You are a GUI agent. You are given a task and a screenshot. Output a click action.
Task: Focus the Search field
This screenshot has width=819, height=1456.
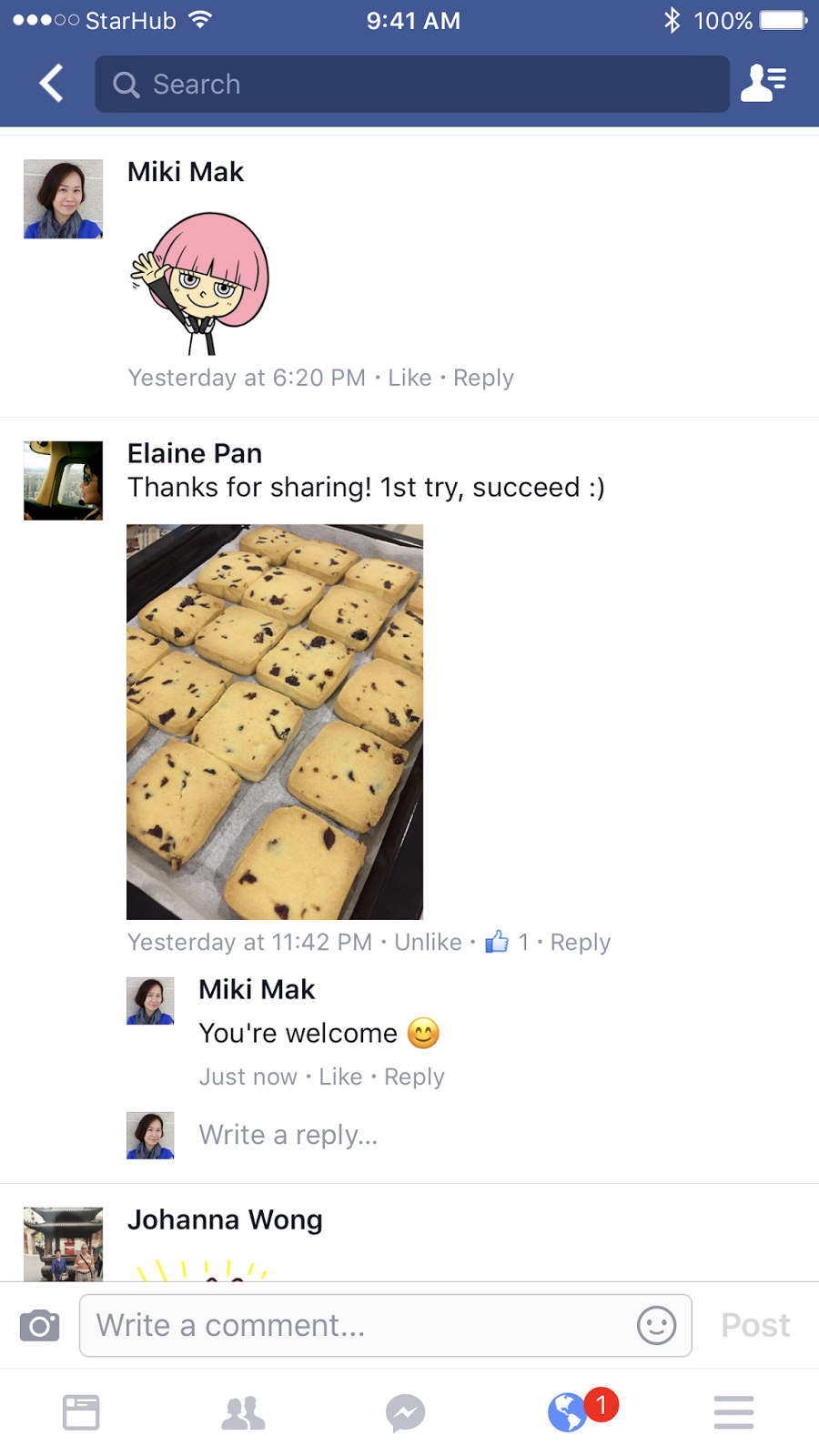412,84
